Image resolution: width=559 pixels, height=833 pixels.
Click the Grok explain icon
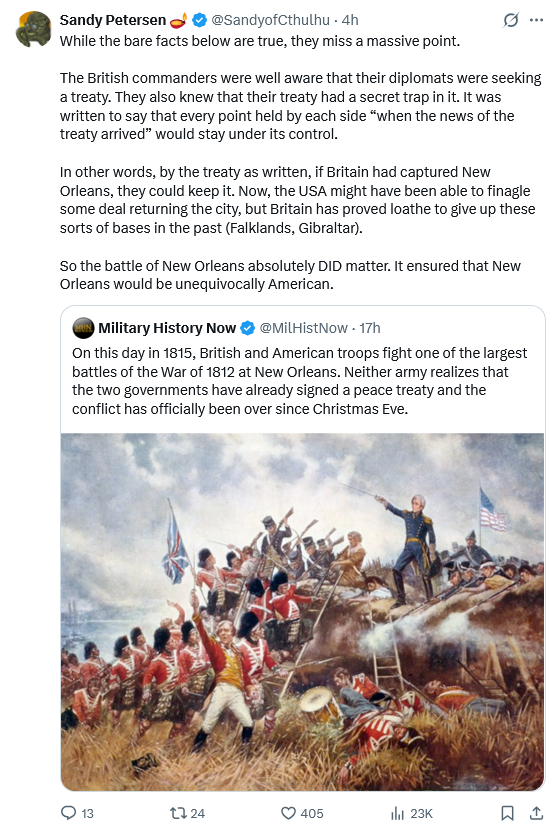510,20
